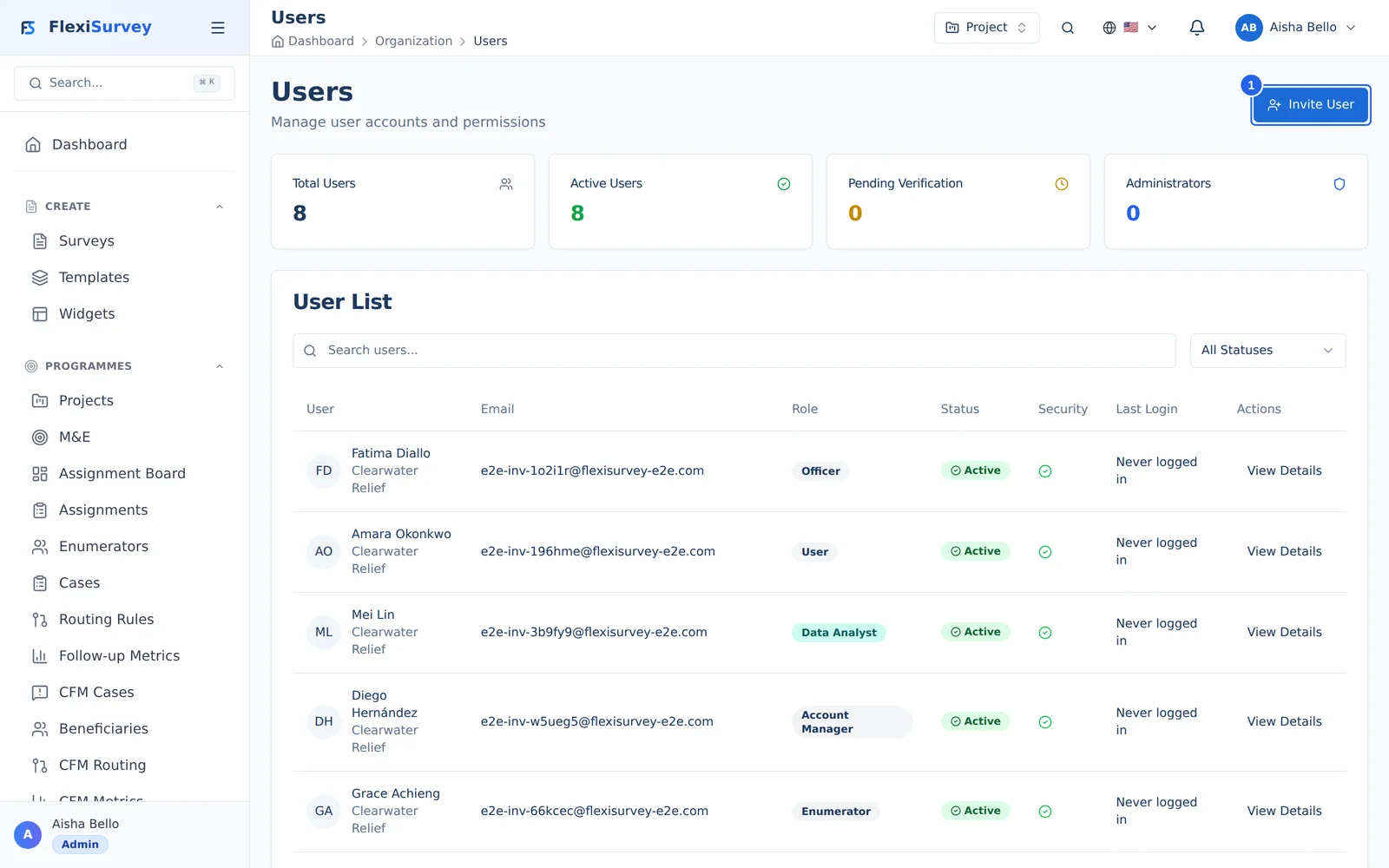1389x868 pixels.
Task: Click the FD avatar for Fatima Diallo
Action: click(x=324, y=471)
